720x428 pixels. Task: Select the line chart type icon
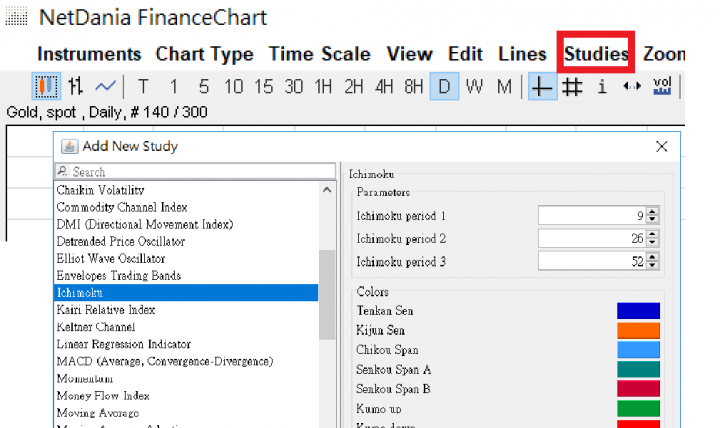[105, 86]
